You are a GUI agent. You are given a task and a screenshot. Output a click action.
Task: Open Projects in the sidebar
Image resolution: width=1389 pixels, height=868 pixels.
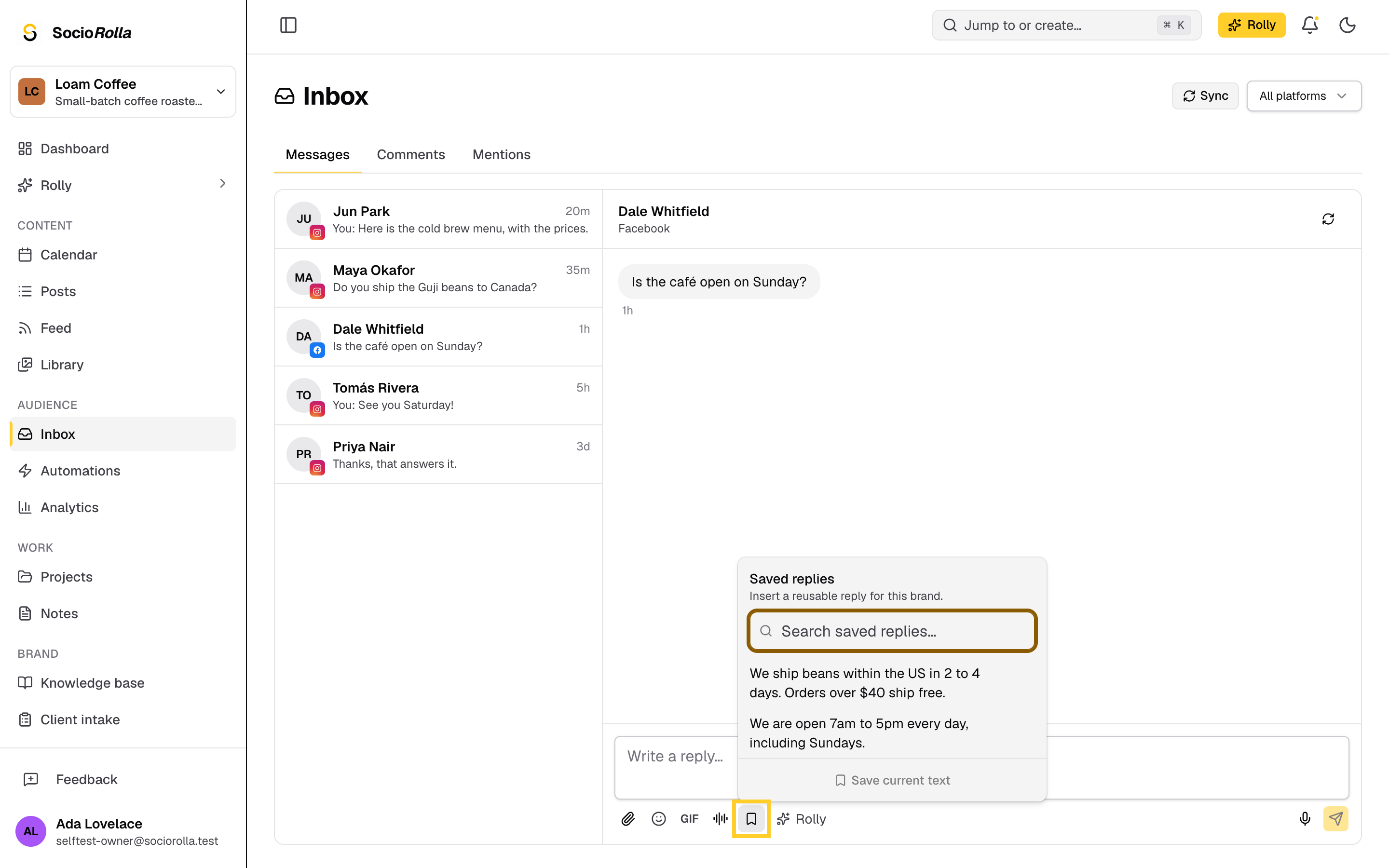[x=123, y=577]
